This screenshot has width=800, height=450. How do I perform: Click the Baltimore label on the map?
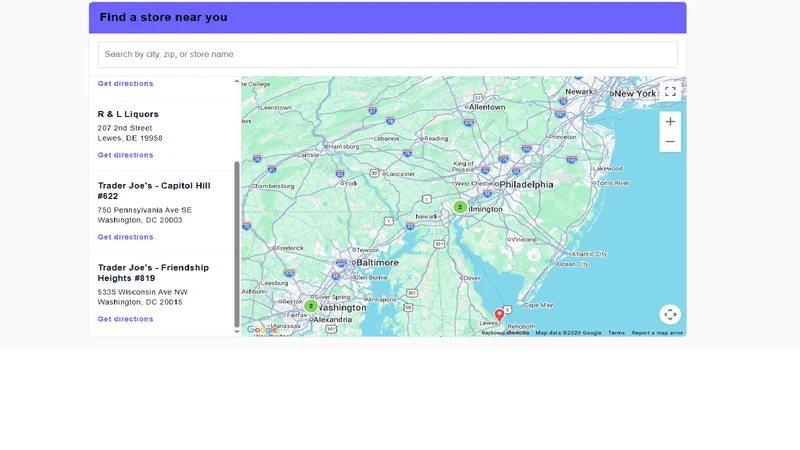pyautogui.click(x=378, y=263)
